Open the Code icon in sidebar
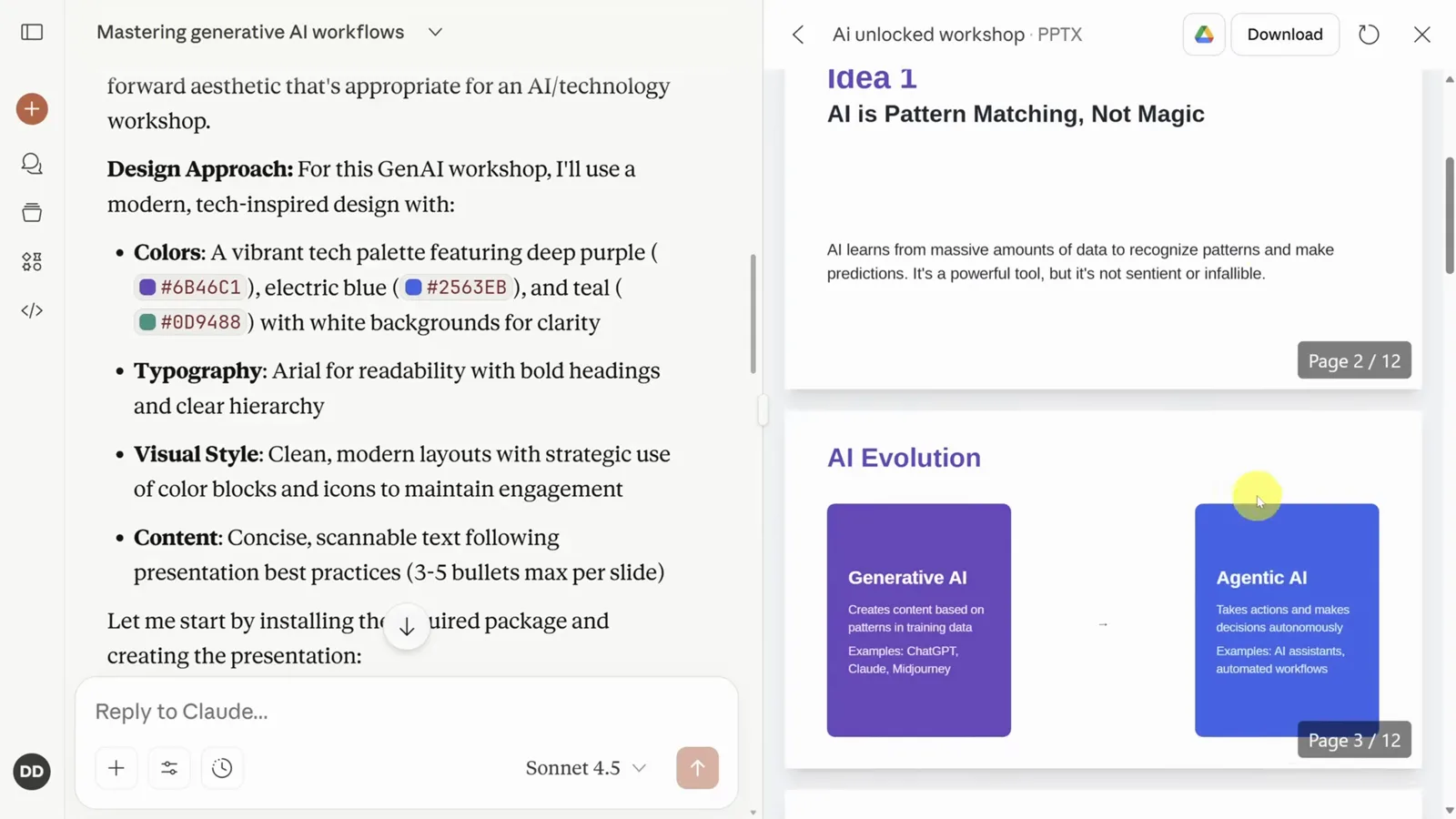The height and width of the screenshot is (819, 1456). coord(32,310)
